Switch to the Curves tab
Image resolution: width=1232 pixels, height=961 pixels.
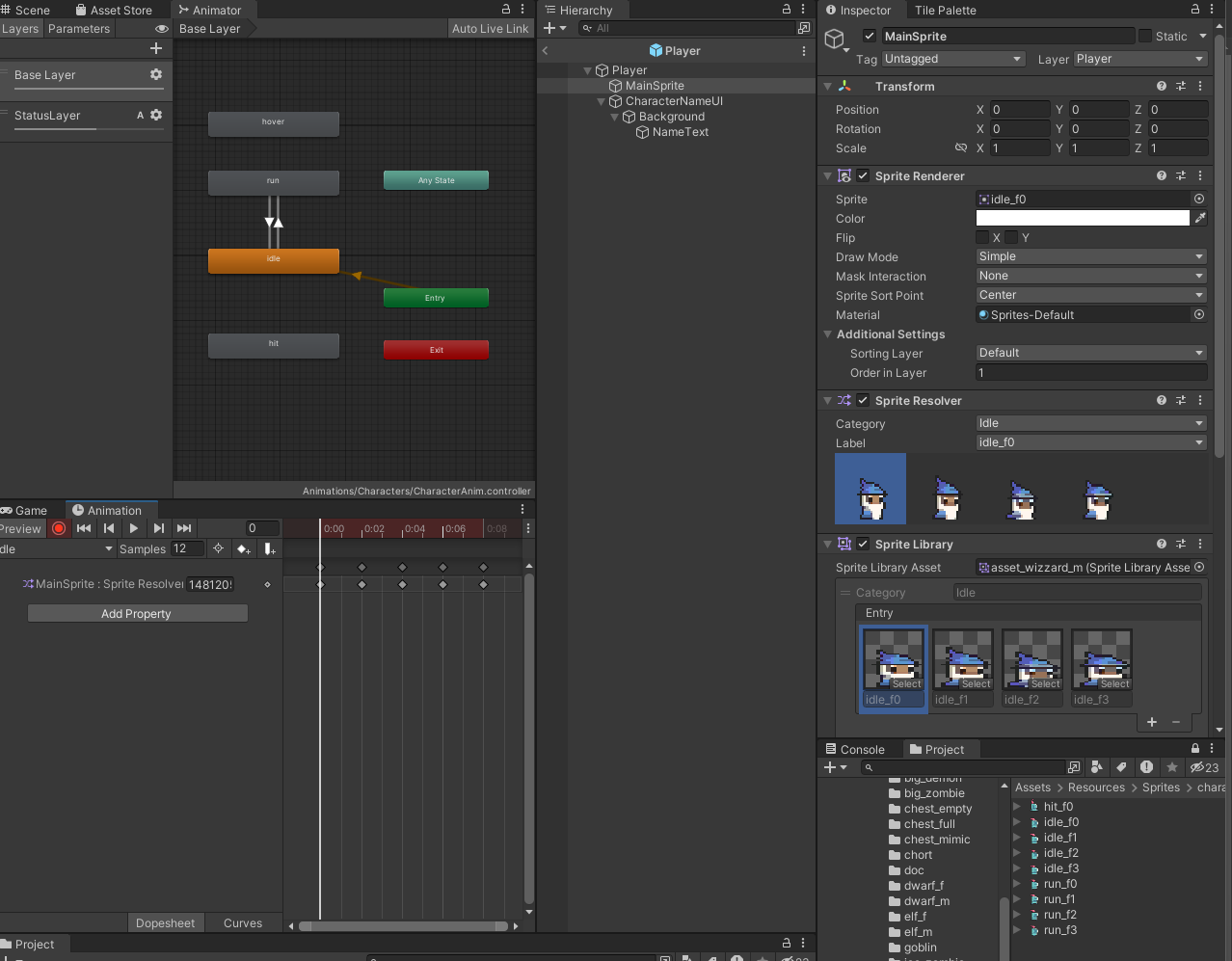point(243,922)
